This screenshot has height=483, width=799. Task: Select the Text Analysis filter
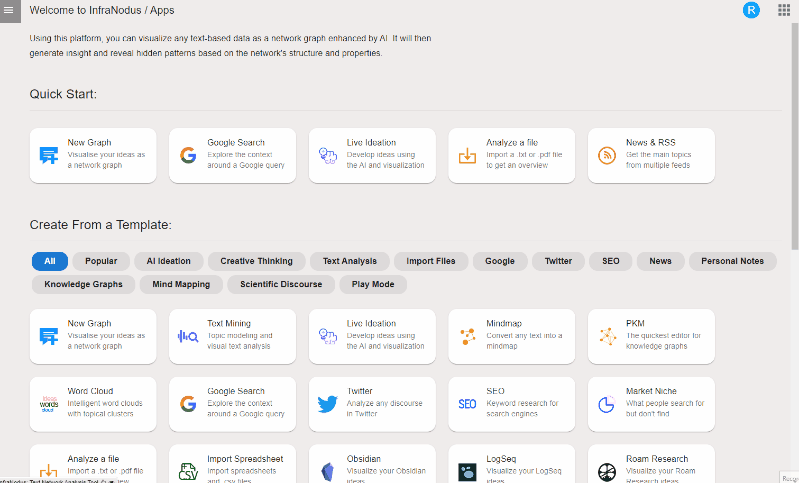point(350,261)
